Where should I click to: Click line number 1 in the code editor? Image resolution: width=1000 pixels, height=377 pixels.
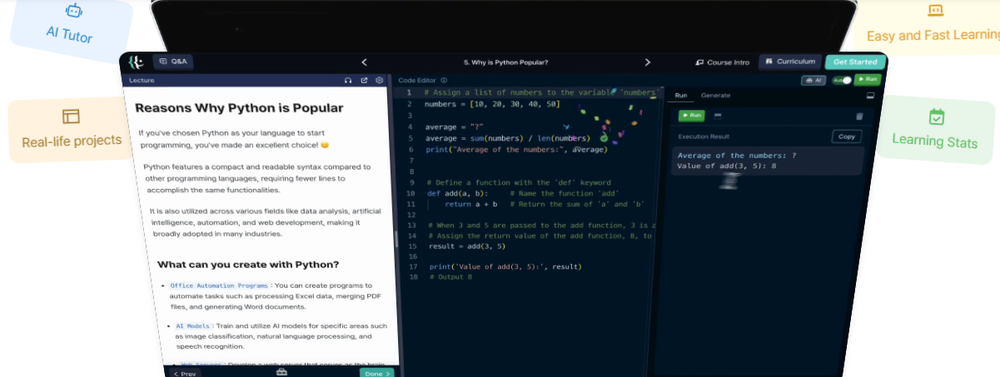click(x=409, y=92)
